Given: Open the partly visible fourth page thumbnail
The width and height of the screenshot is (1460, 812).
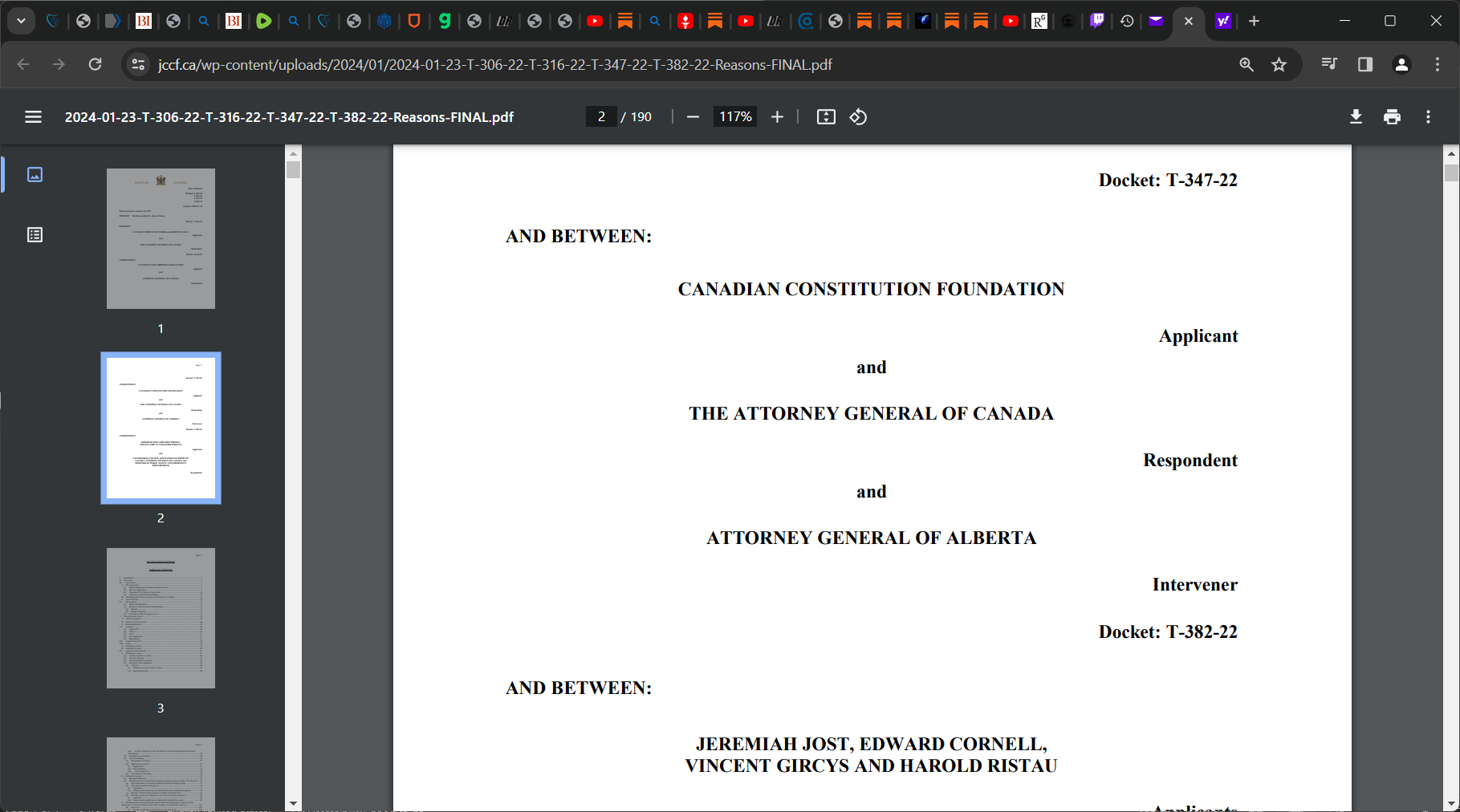Looking at the screenshot, I should (161, 773).
